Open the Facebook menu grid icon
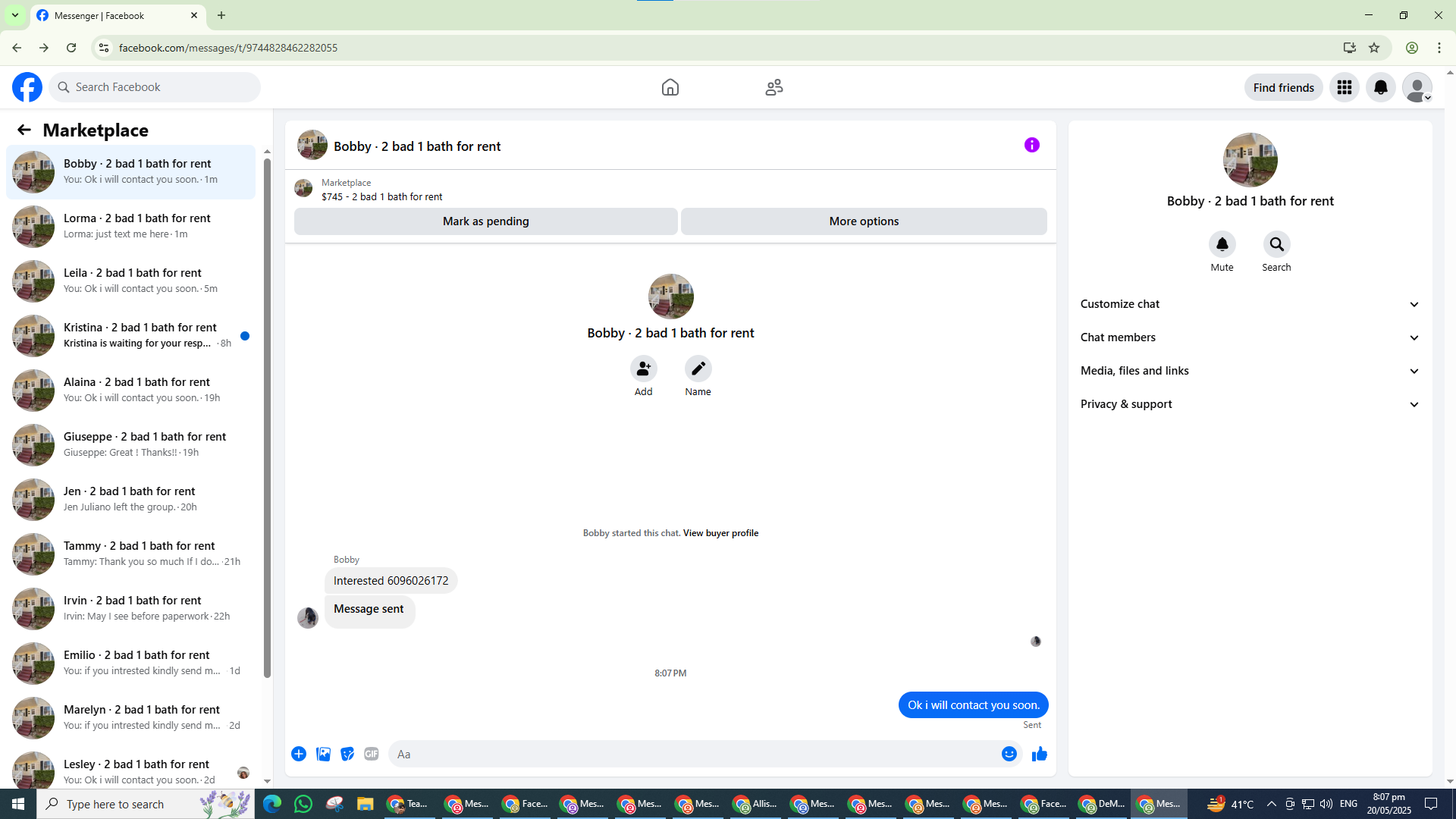The image size is (1456, 819). click(1344, 87)
